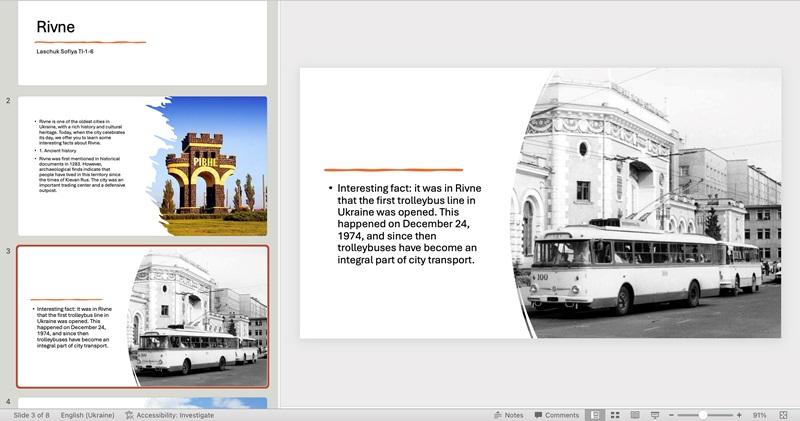The image size is (800, 421).
Task: Start Slide Show from status bar
Action: (655, 414)
